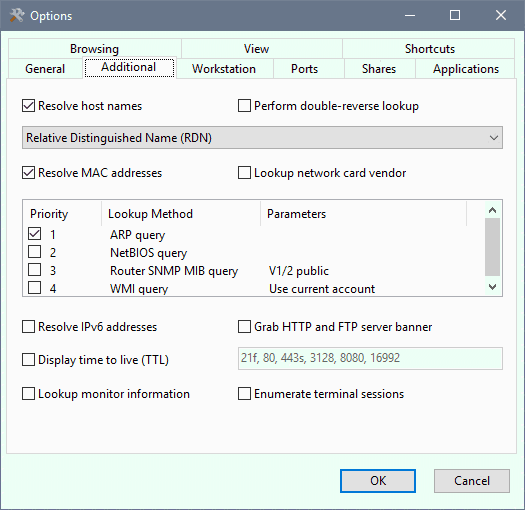Select the ARP query row text

138,235
